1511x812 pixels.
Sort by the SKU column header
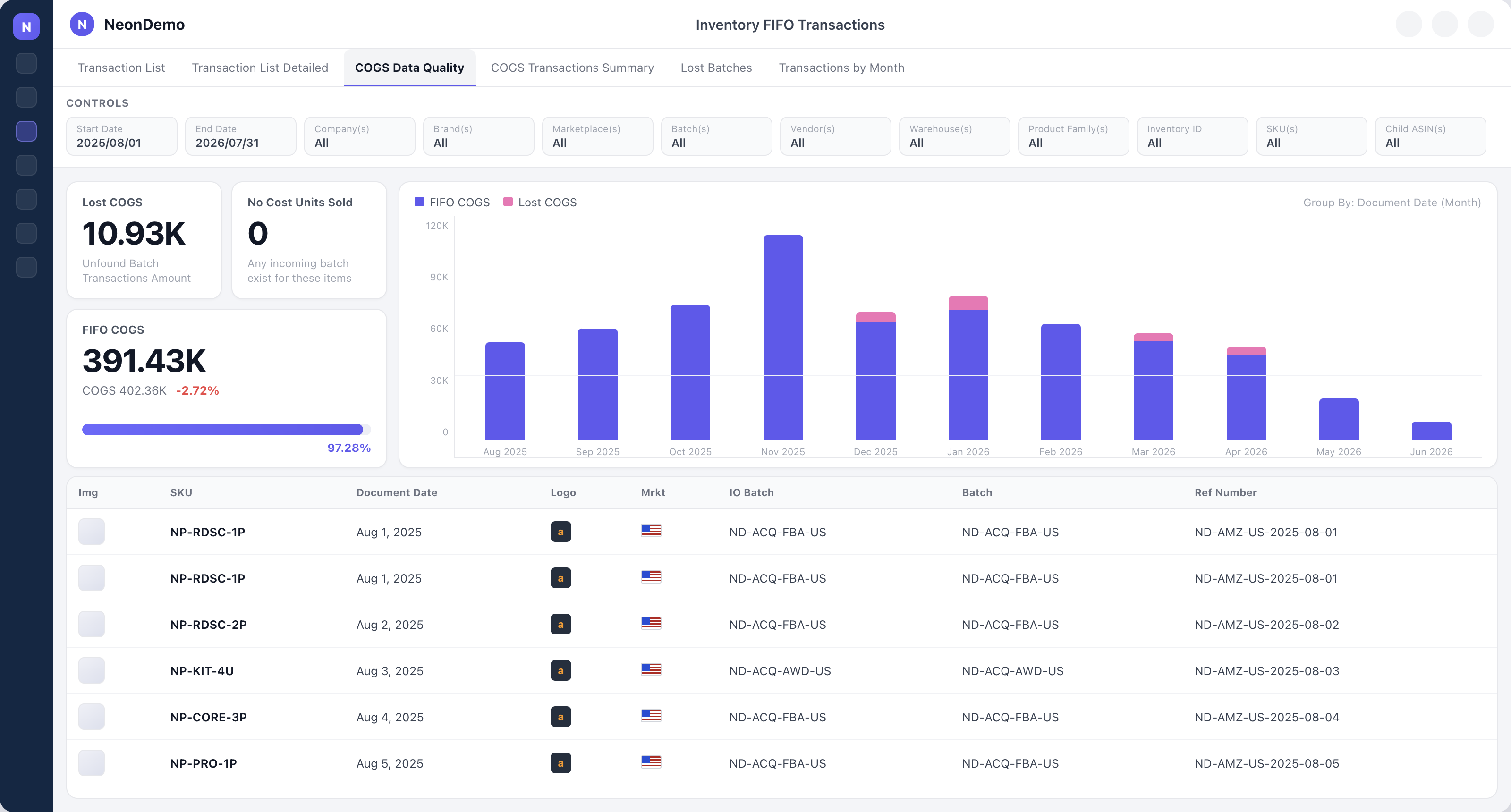click(x=181, y=492)
